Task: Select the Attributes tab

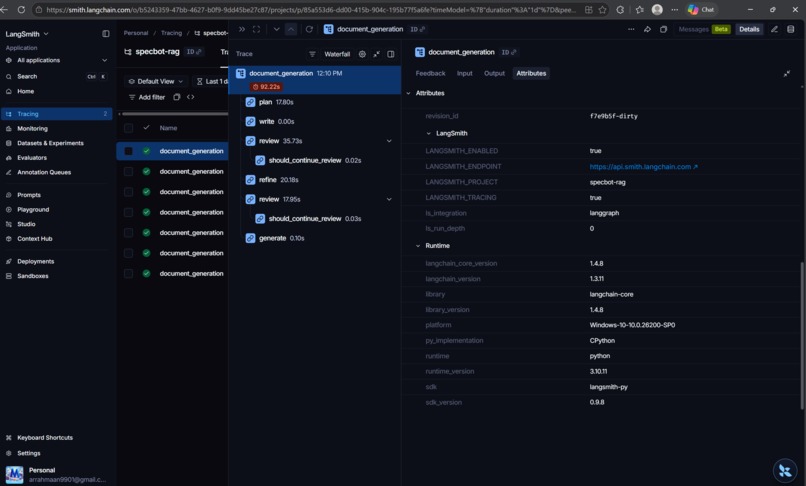Action: point(531,74)
